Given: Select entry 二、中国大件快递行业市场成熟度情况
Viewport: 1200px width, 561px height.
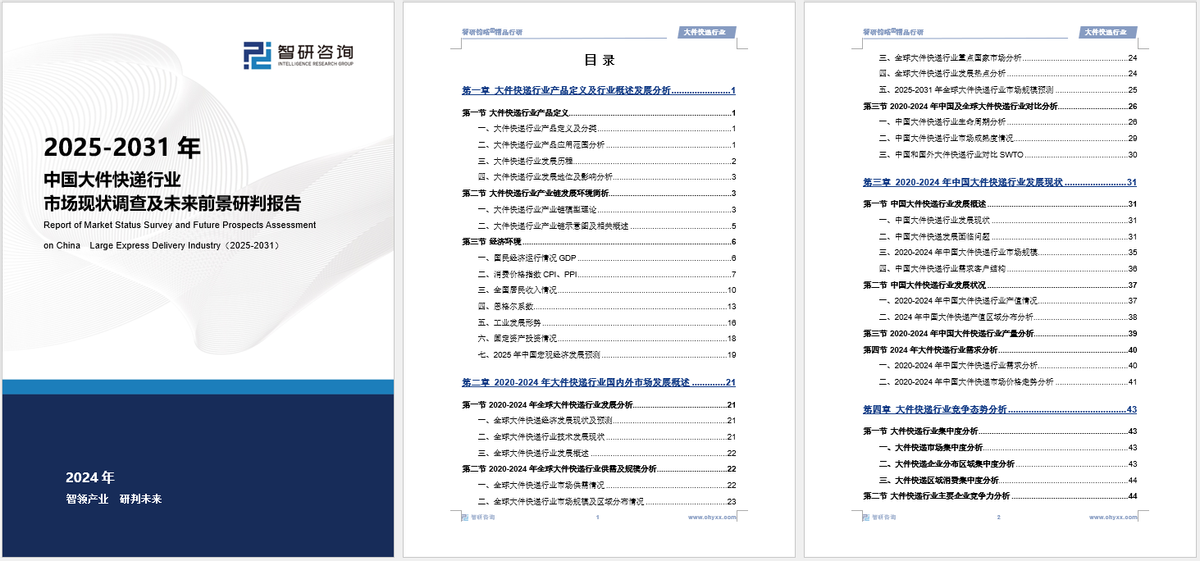Looking at the screenshot, I should pyautogui.click(x=1007, y=138).
